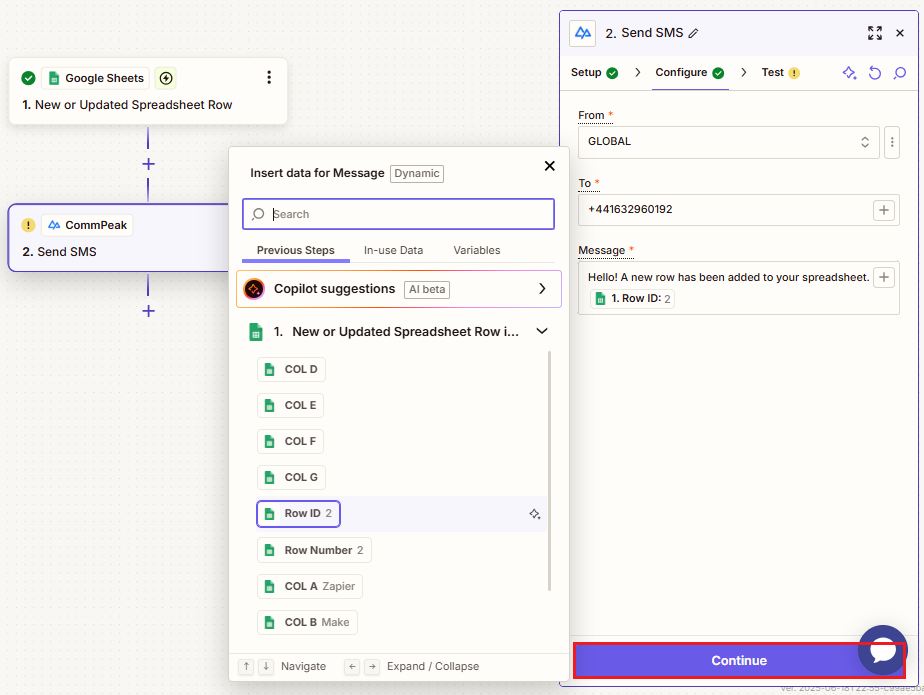Viewport: 924px width, 695px height.
Task: Select the CommPeak Send SMS step card
Action: (118, 238)
